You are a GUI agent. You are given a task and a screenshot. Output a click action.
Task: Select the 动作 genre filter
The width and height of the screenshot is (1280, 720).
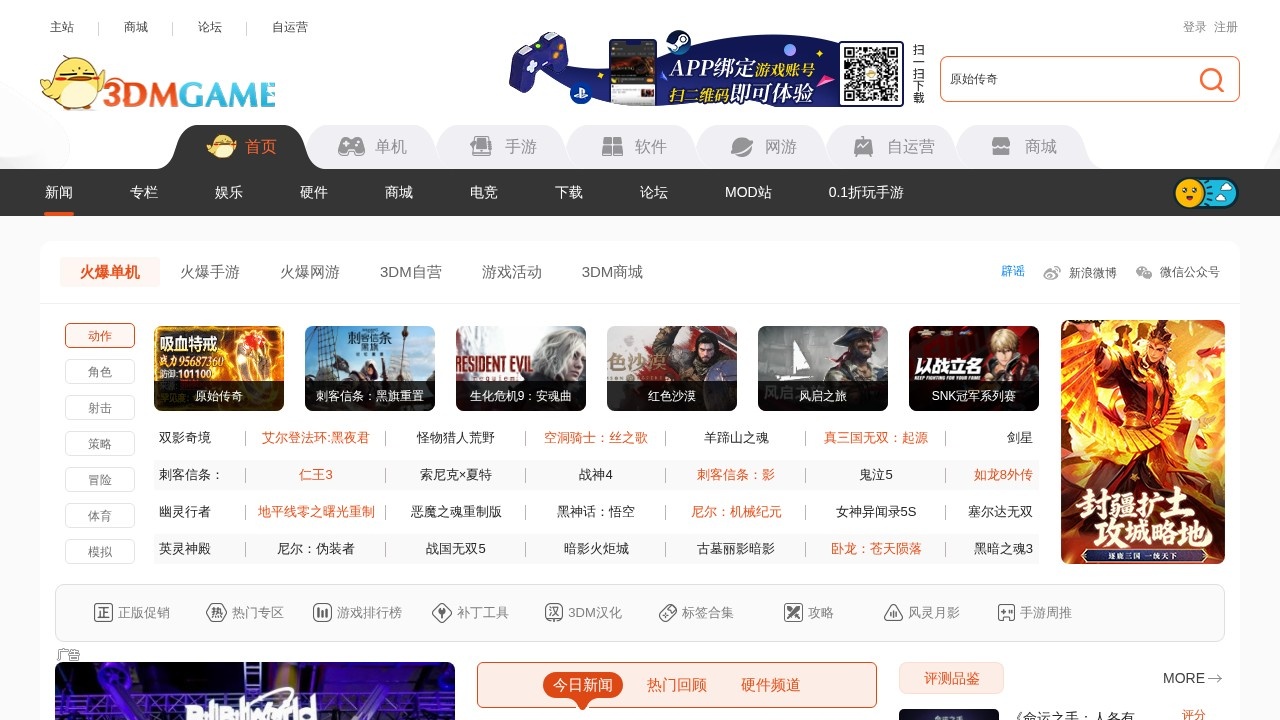coord(100,336)
